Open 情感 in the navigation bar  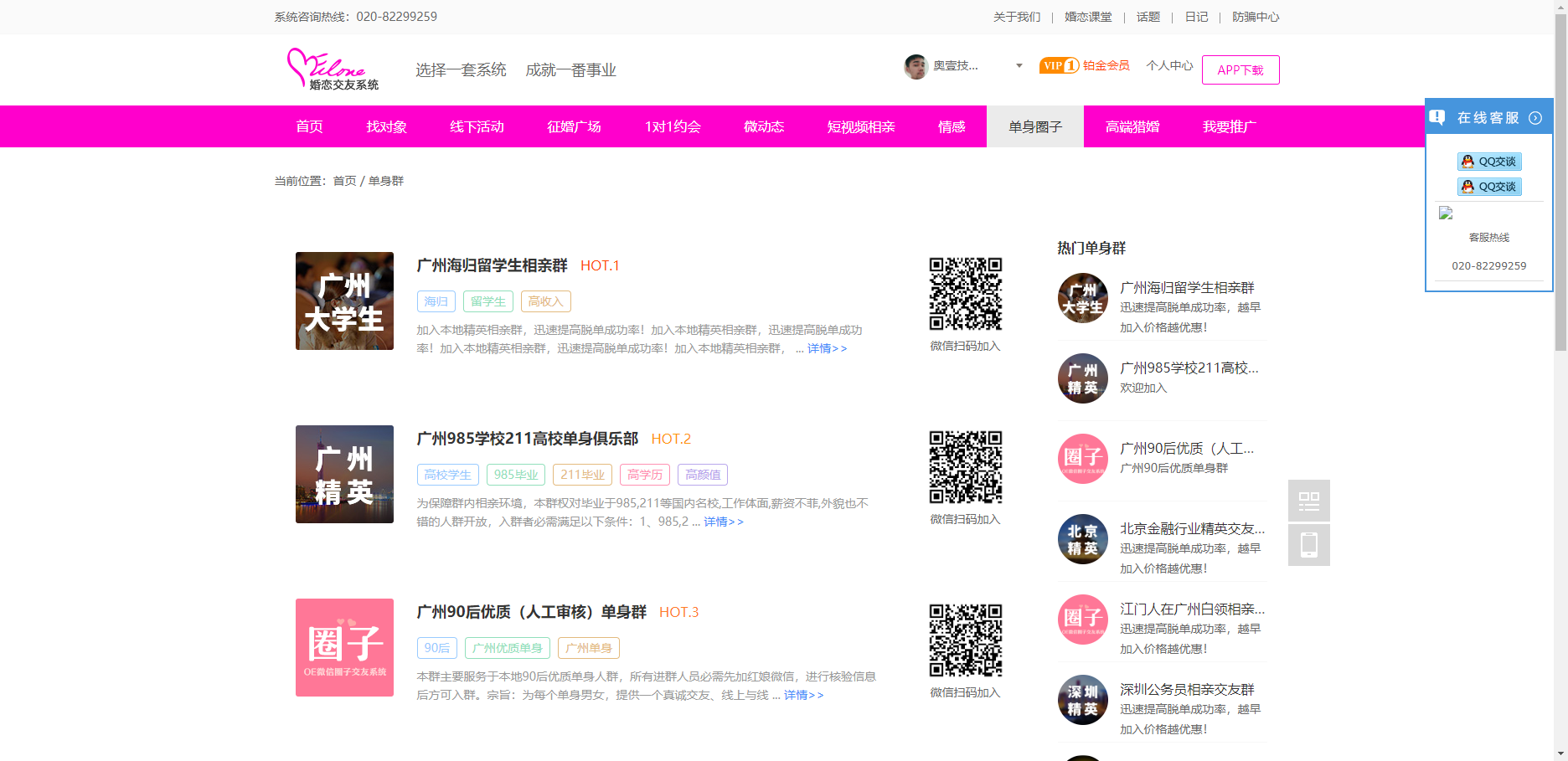952,126
